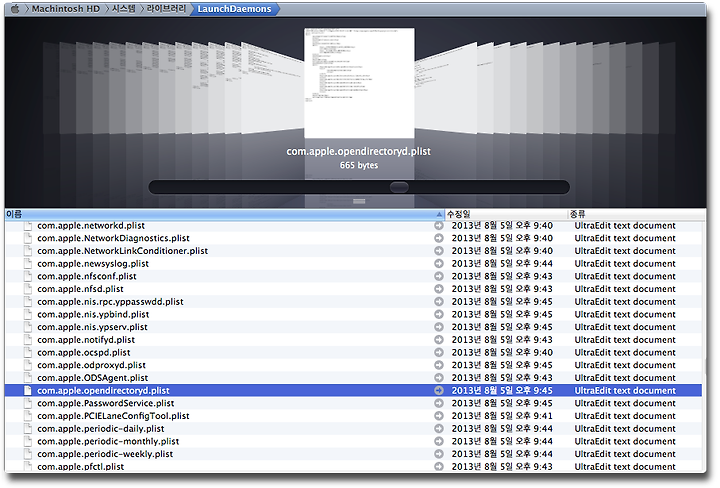Click the arrow icon beside com.apple.ODSAgent.plist
This screenshot has height=488, width=720.
point(439,378)
